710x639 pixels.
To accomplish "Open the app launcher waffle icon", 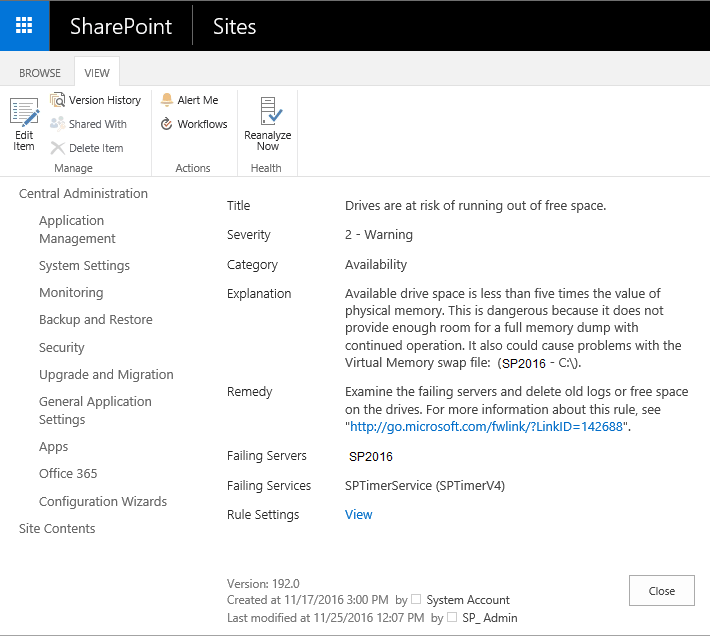I will tap(24, 25).
